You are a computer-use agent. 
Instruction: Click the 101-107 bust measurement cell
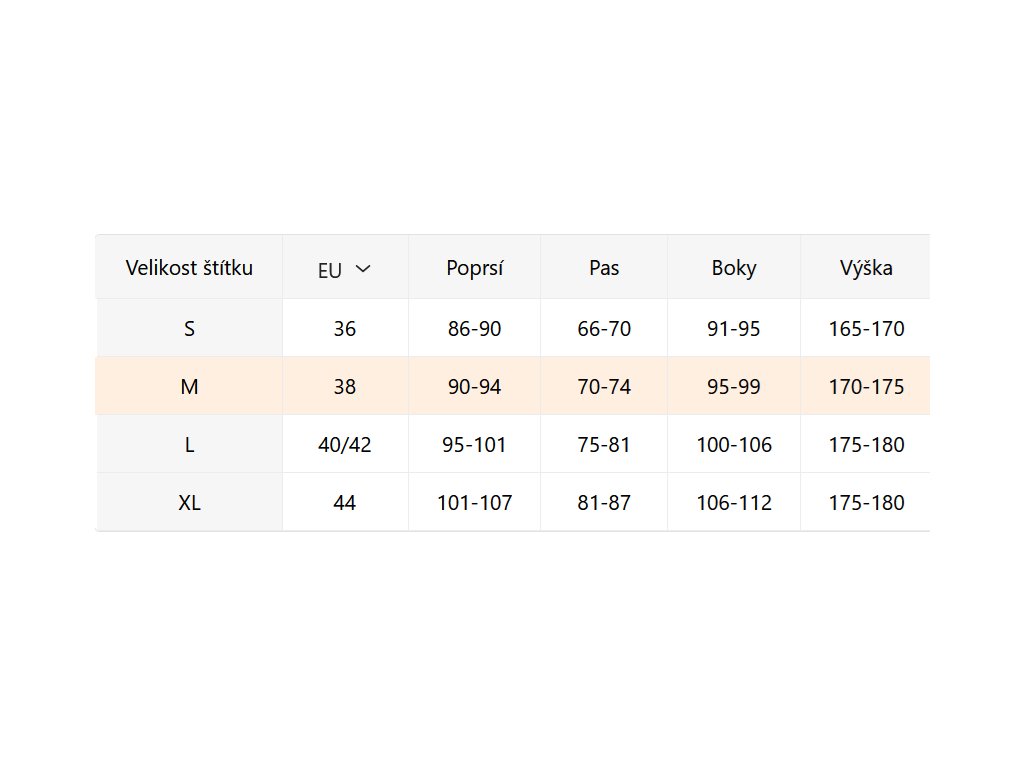click(x=474, y=503)
